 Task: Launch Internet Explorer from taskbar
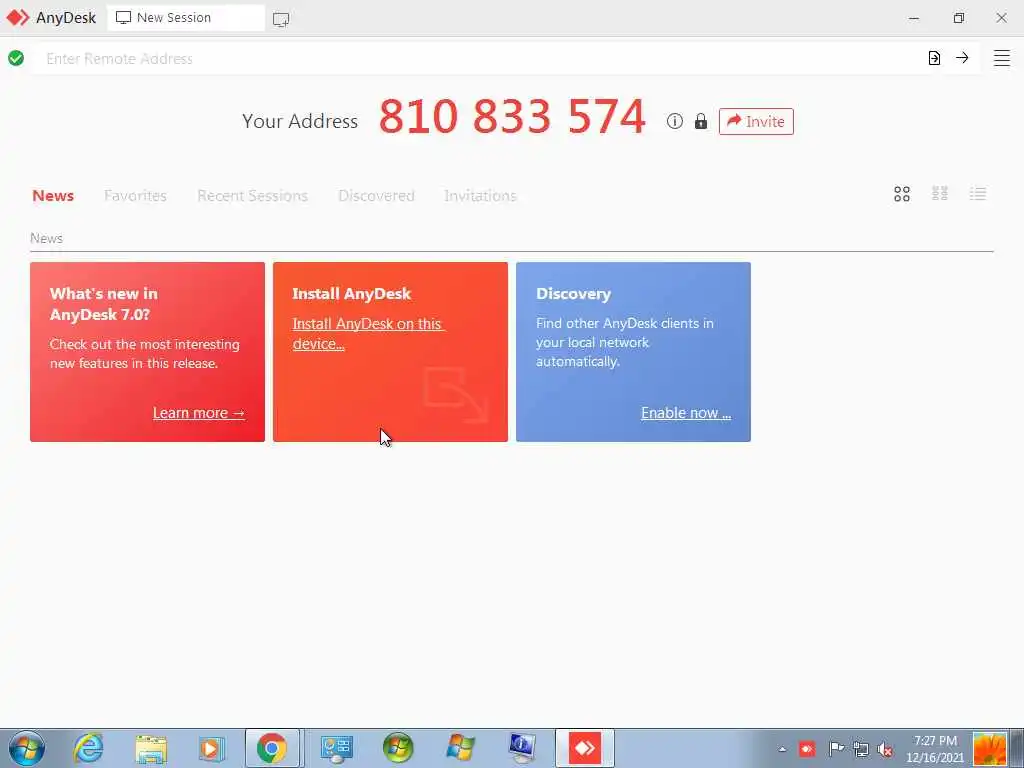coord(88,748)
